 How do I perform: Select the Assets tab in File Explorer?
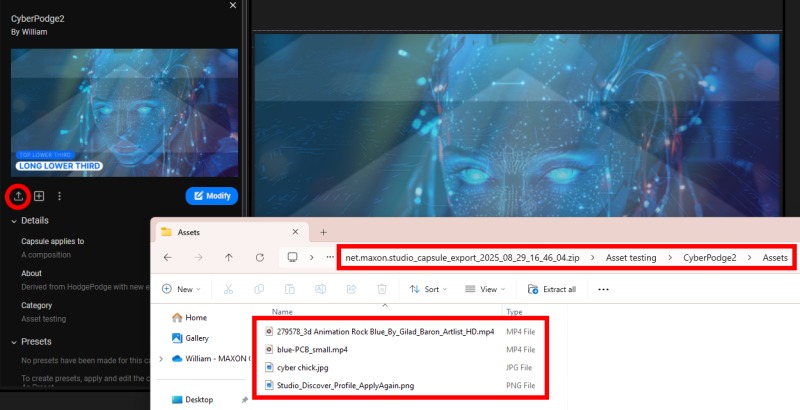[232, 232]
